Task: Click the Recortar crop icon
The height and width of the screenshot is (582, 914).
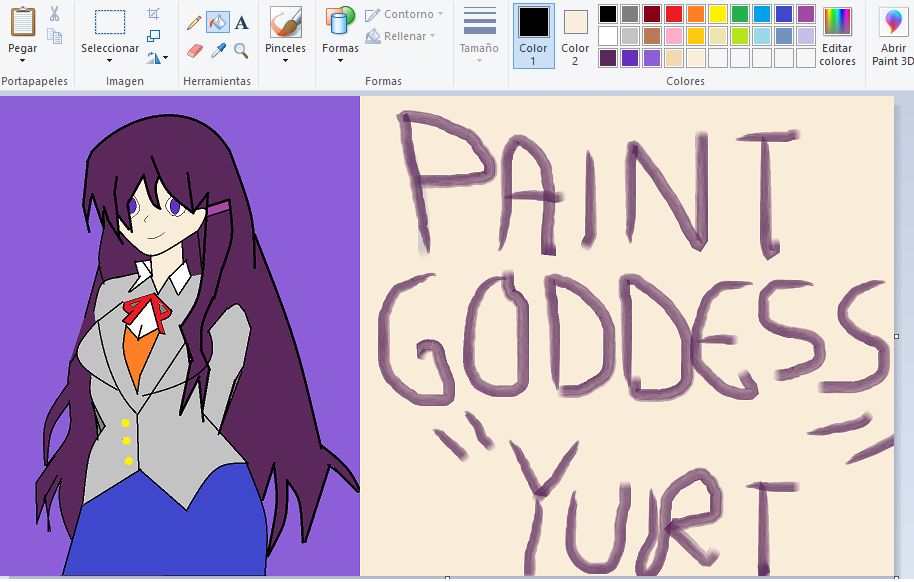Action: pyautogui.click(x=153, y=13)
